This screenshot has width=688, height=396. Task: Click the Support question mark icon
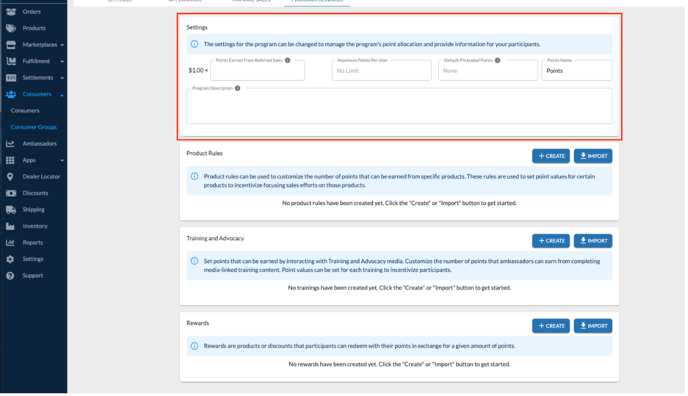coord(10,276)
